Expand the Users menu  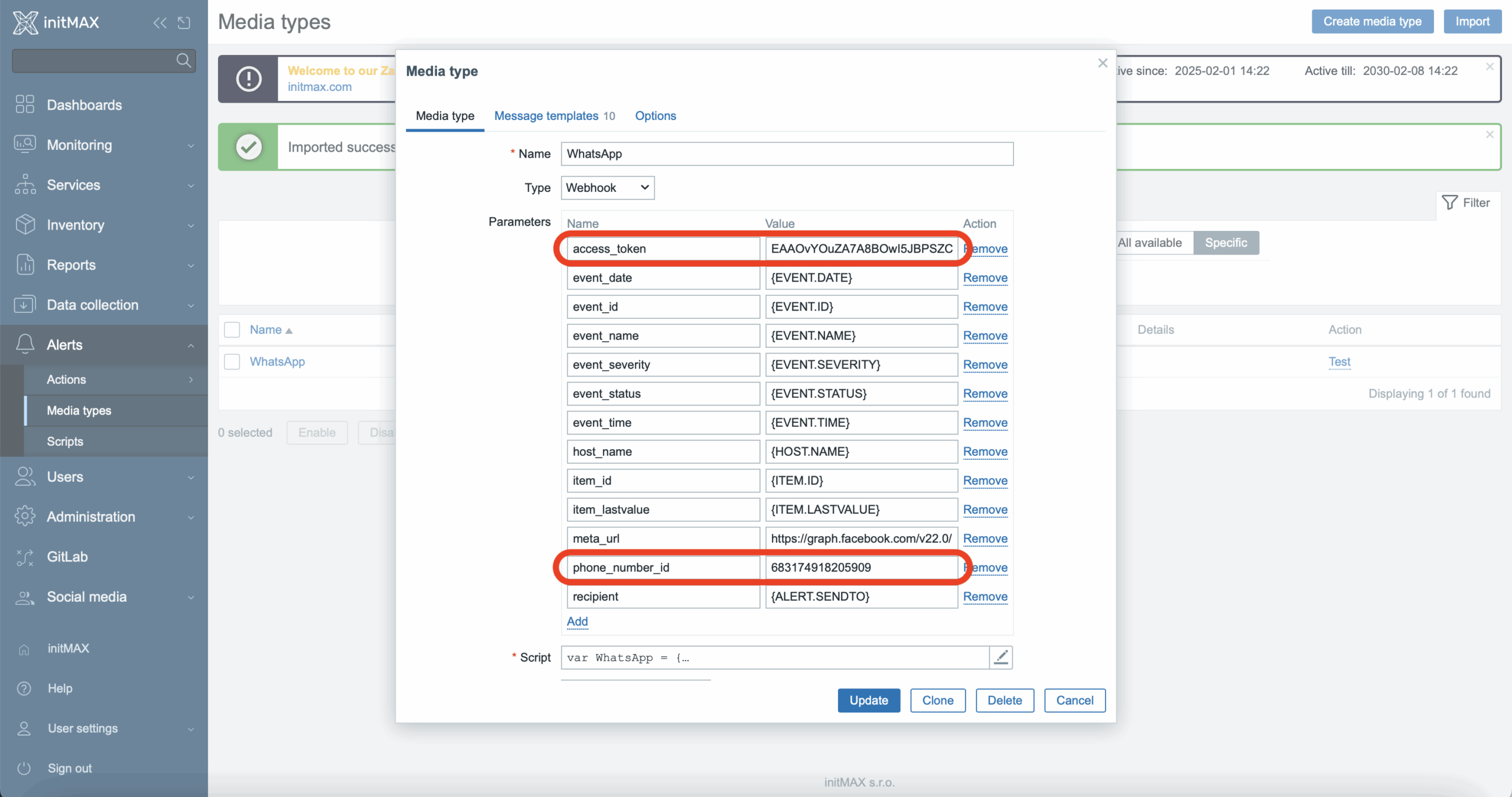(191, 477)
